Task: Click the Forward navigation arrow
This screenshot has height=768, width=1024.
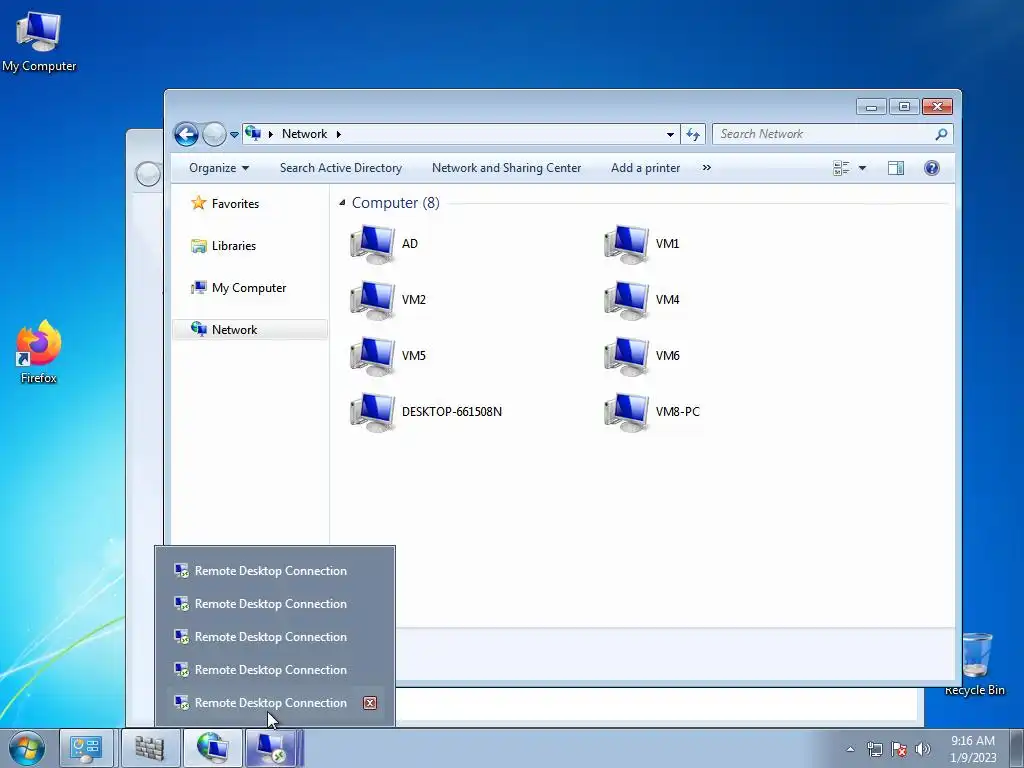Action: [214, 135]
